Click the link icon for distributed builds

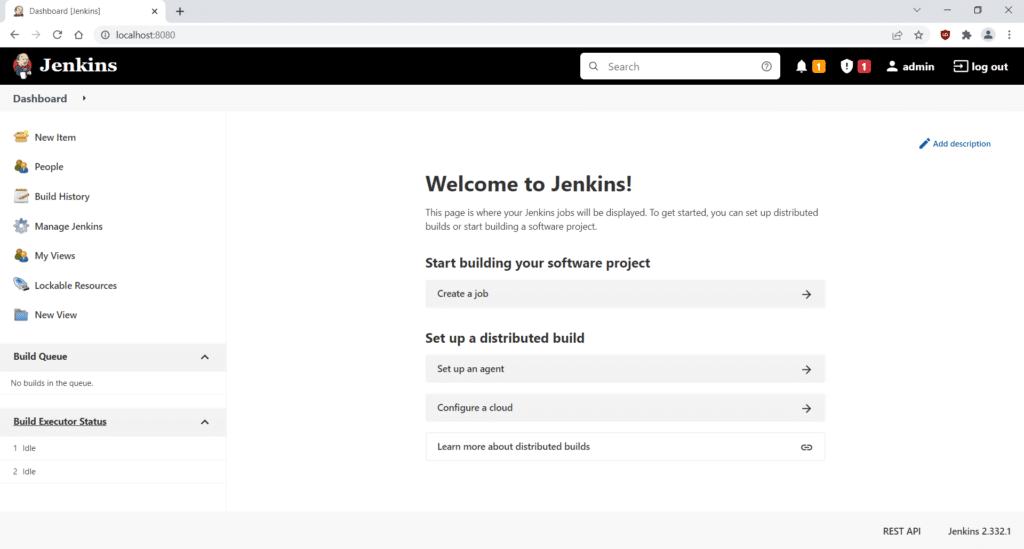pyautogui.click(x=807, y=447)
